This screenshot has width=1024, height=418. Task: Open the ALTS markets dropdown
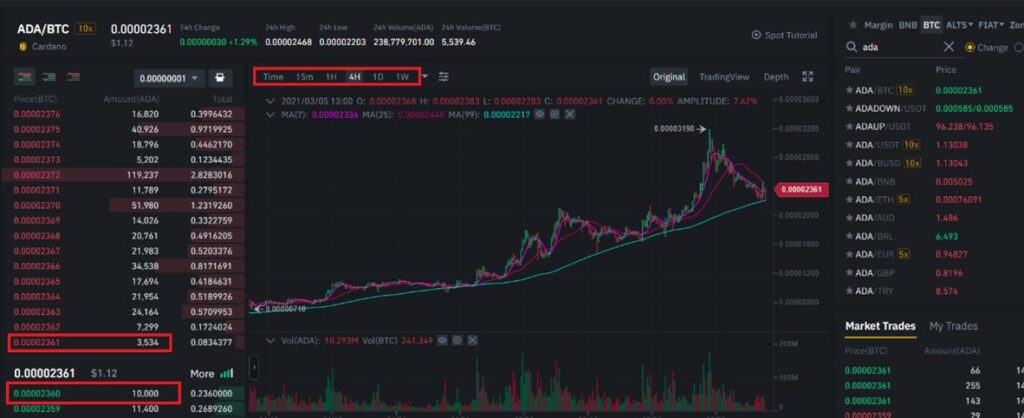[959, 25]
